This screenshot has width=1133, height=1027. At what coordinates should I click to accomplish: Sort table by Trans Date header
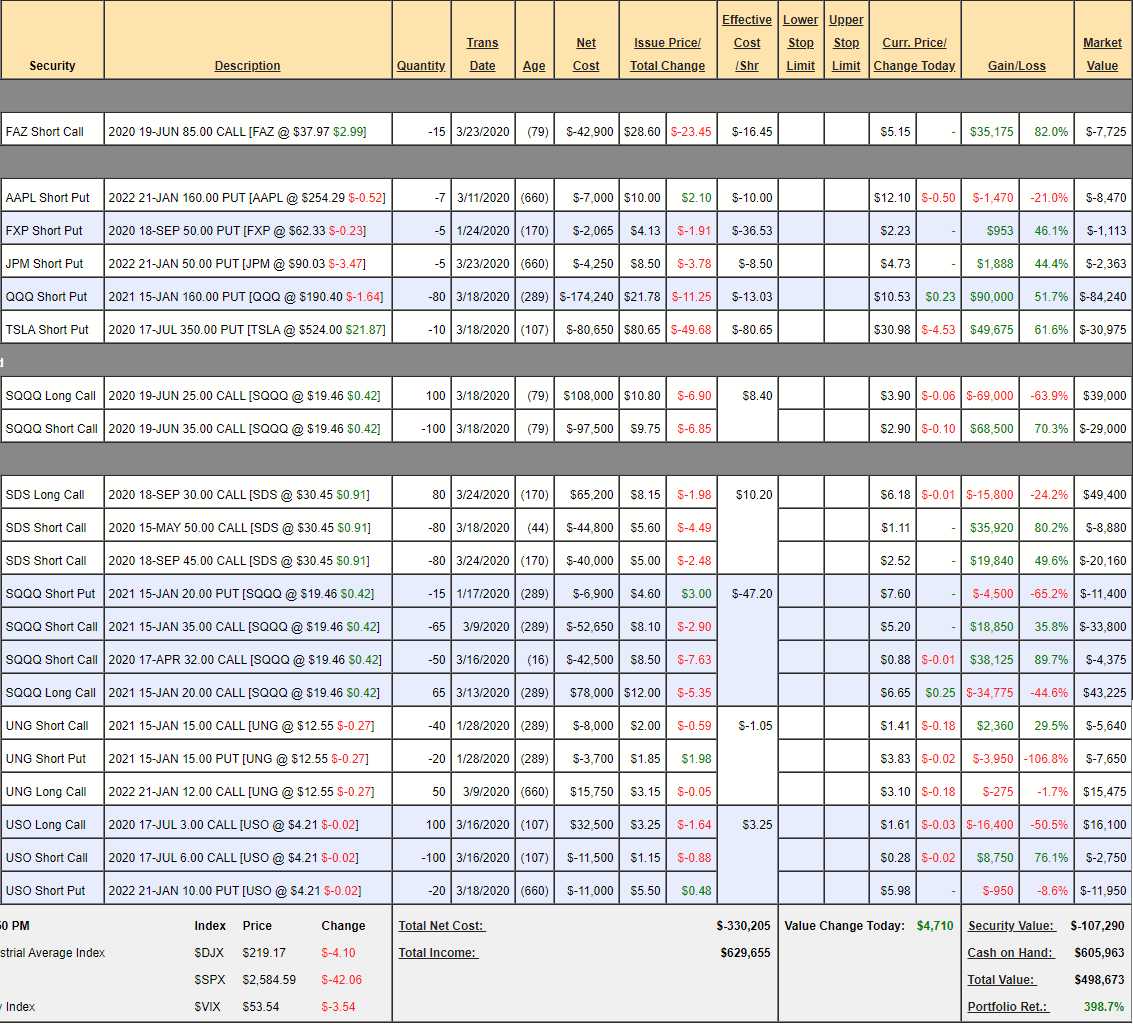tap(482, 54)
